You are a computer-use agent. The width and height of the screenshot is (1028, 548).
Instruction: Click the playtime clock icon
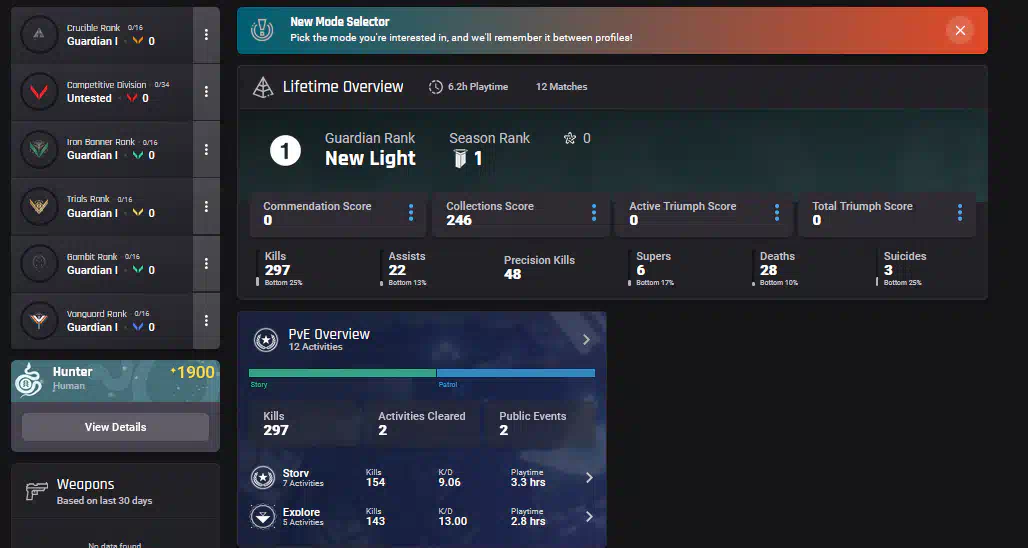(x=436, y=87)
